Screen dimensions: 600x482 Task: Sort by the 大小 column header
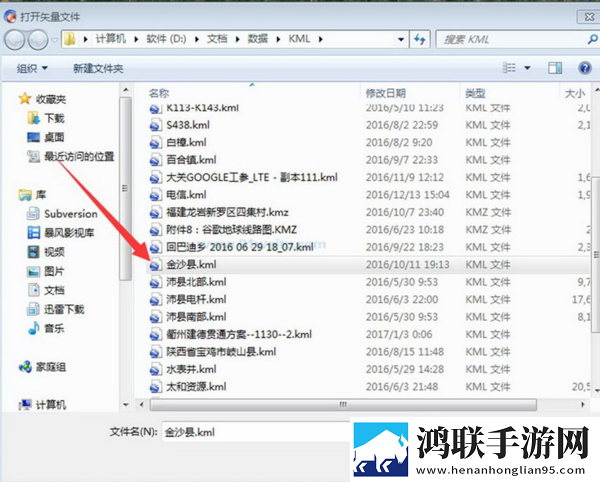click(575, 93)
